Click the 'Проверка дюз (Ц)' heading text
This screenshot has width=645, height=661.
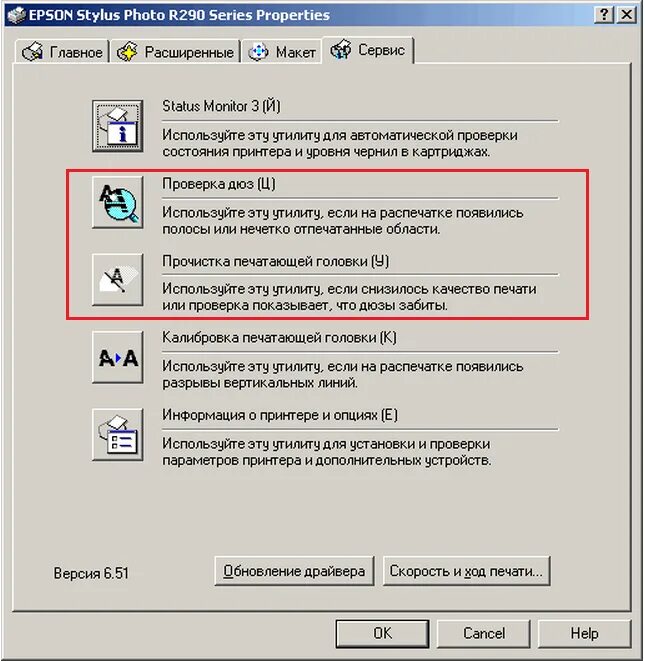tap(219, 184)
